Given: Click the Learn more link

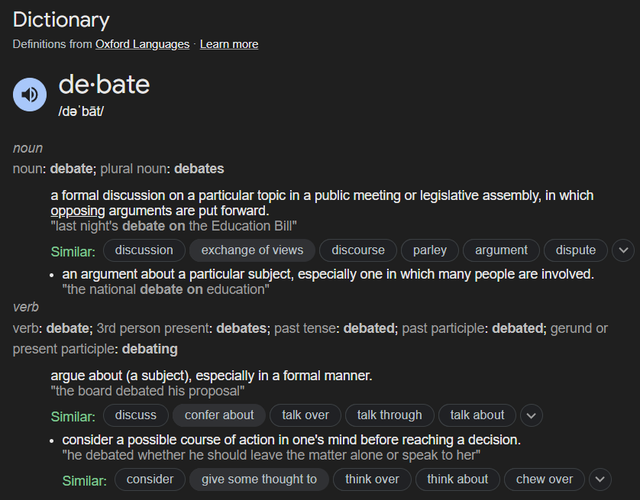Looking at the screenshot, I should pos(229,44).
